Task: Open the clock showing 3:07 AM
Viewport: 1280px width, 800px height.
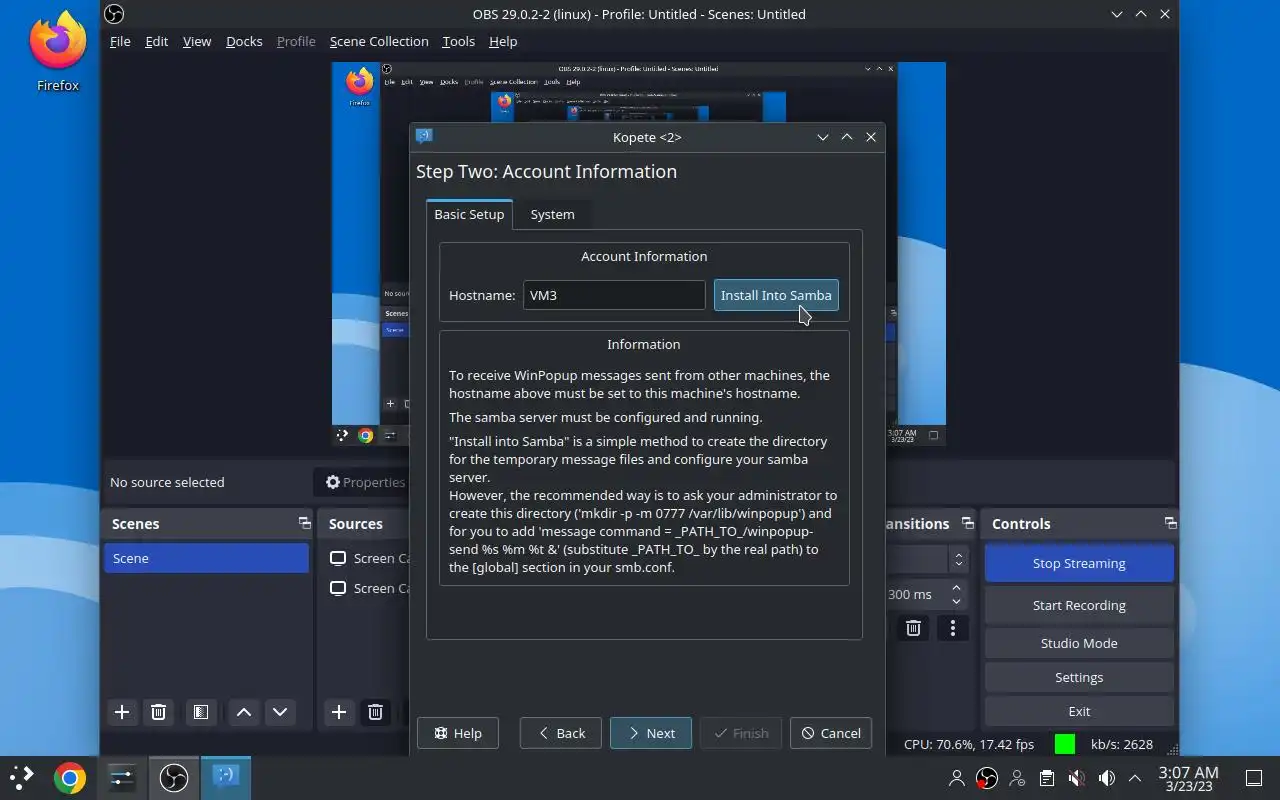Action: pos(1188,778)
